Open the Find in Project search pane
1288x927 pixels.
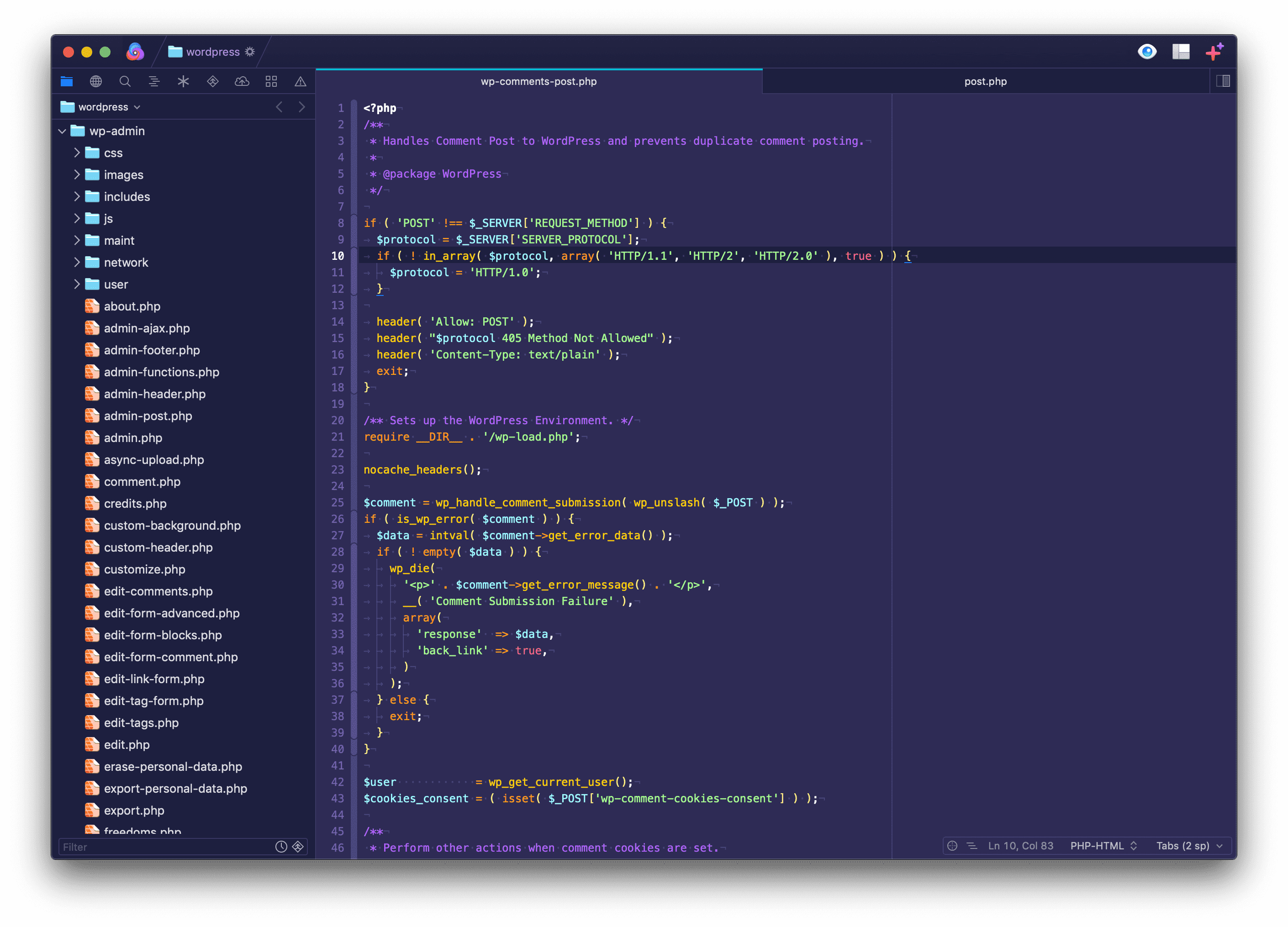125,81
